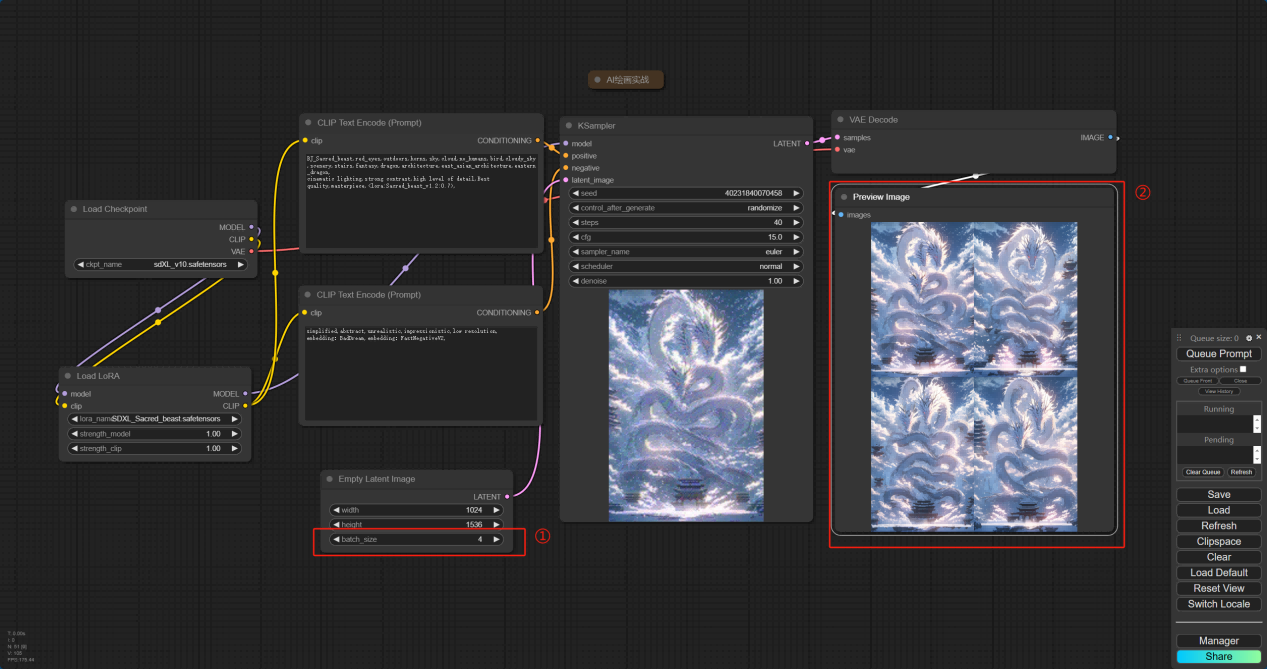Viewport: 1267px width, 669px height.
Task: Click the Share button
Action: tap(1219, 657)
